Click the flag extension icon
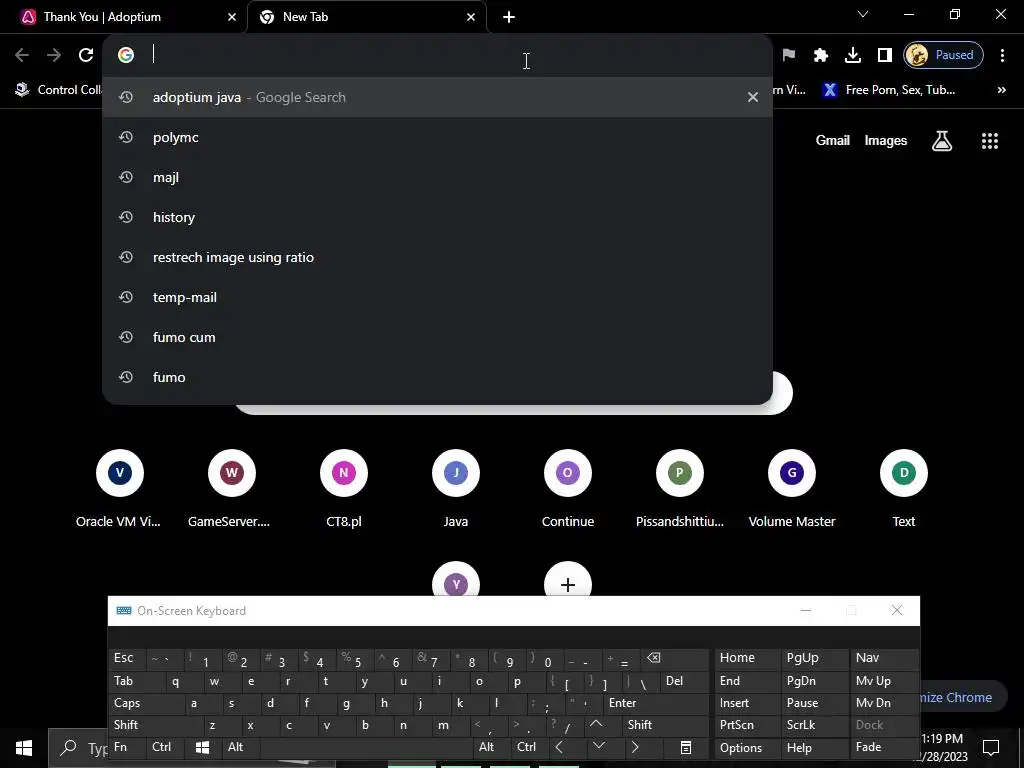The width and height of the screenshot is (1024, 768). coord(789,55)
